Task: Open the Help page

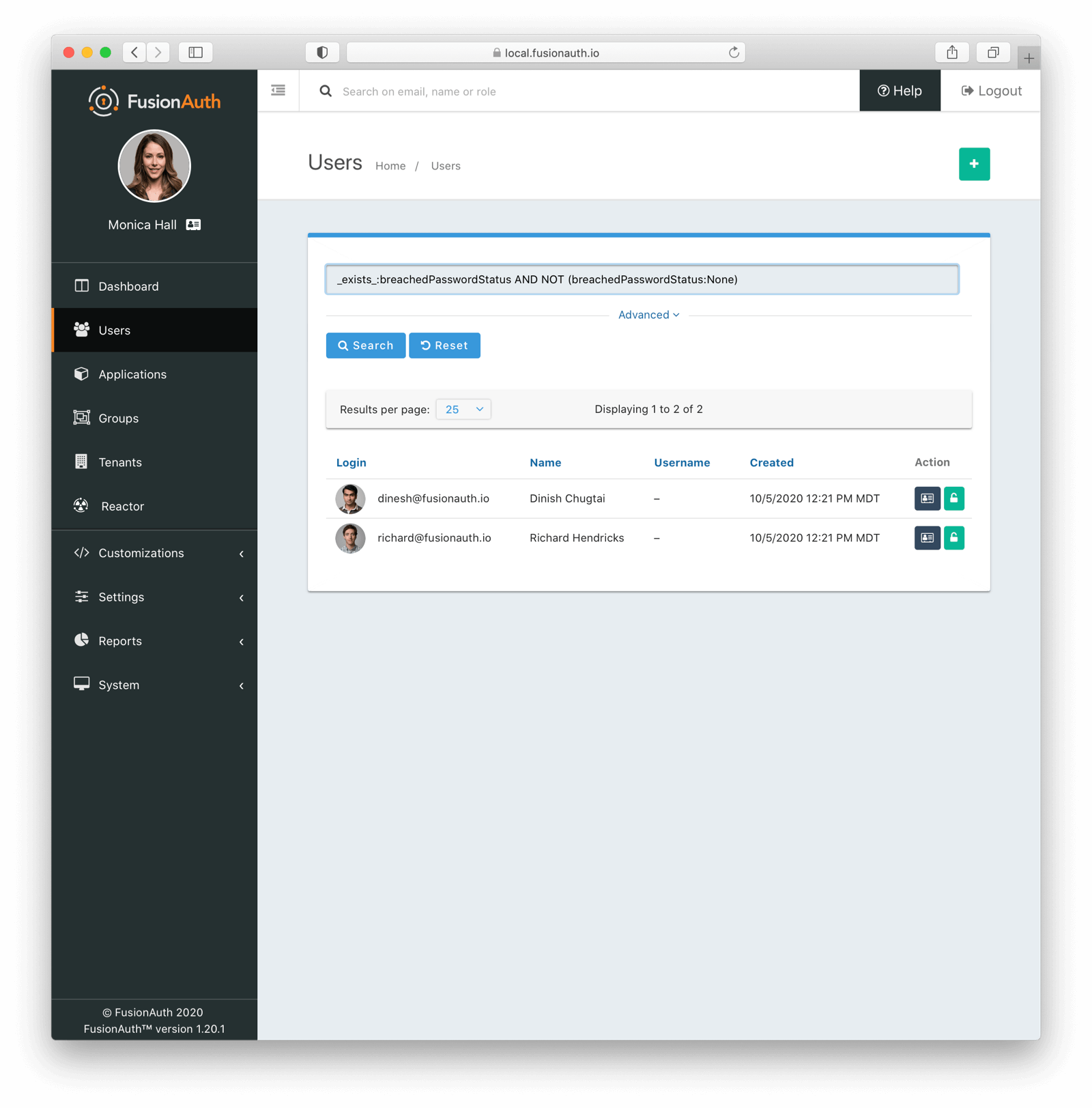Action: click(x=900, y=91)
